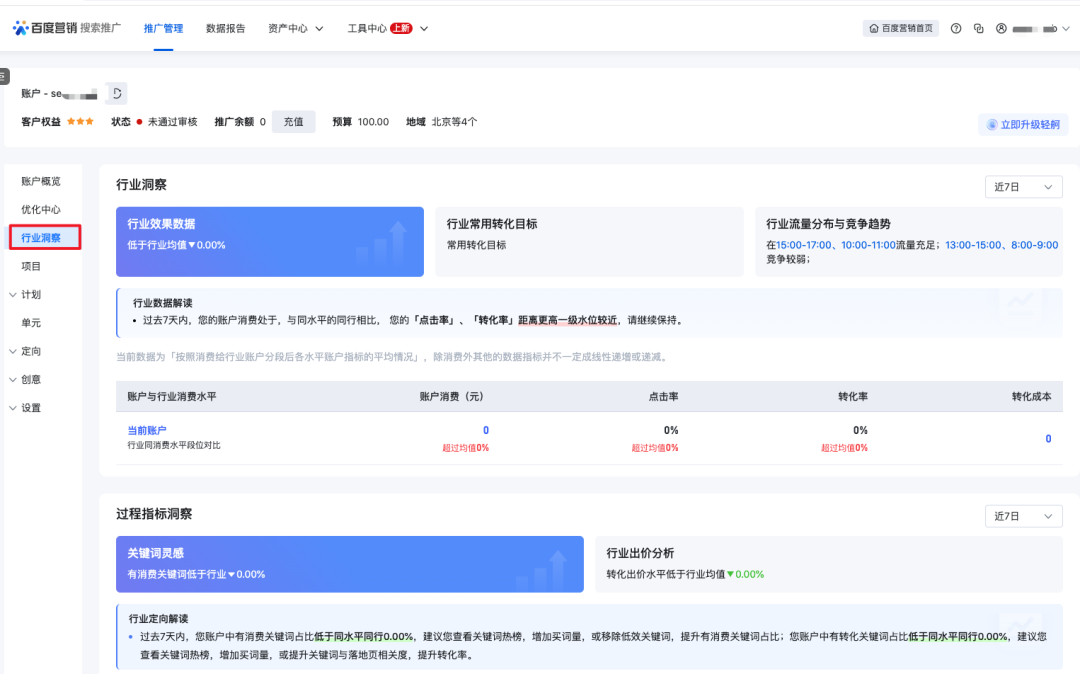Click the 账户消费 value 0
The height and width of the screenshot is (674, 1080).
pyautogui.click(x=486, y=430)
